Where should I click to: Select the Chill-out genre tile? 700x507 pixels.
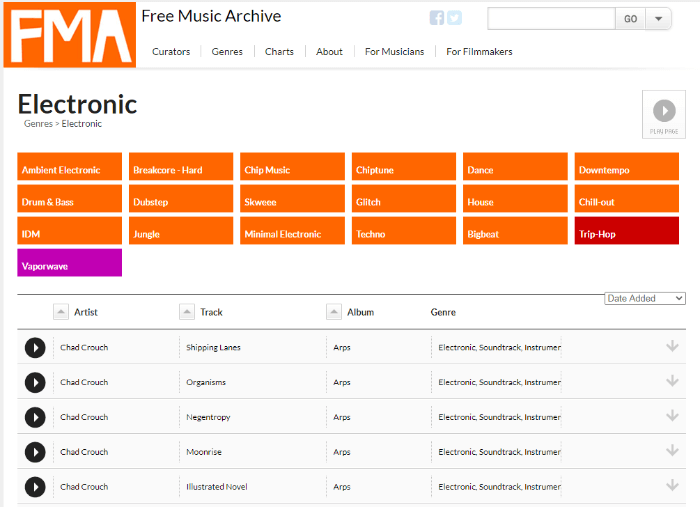pyautogui.click(x=627, y=199)
